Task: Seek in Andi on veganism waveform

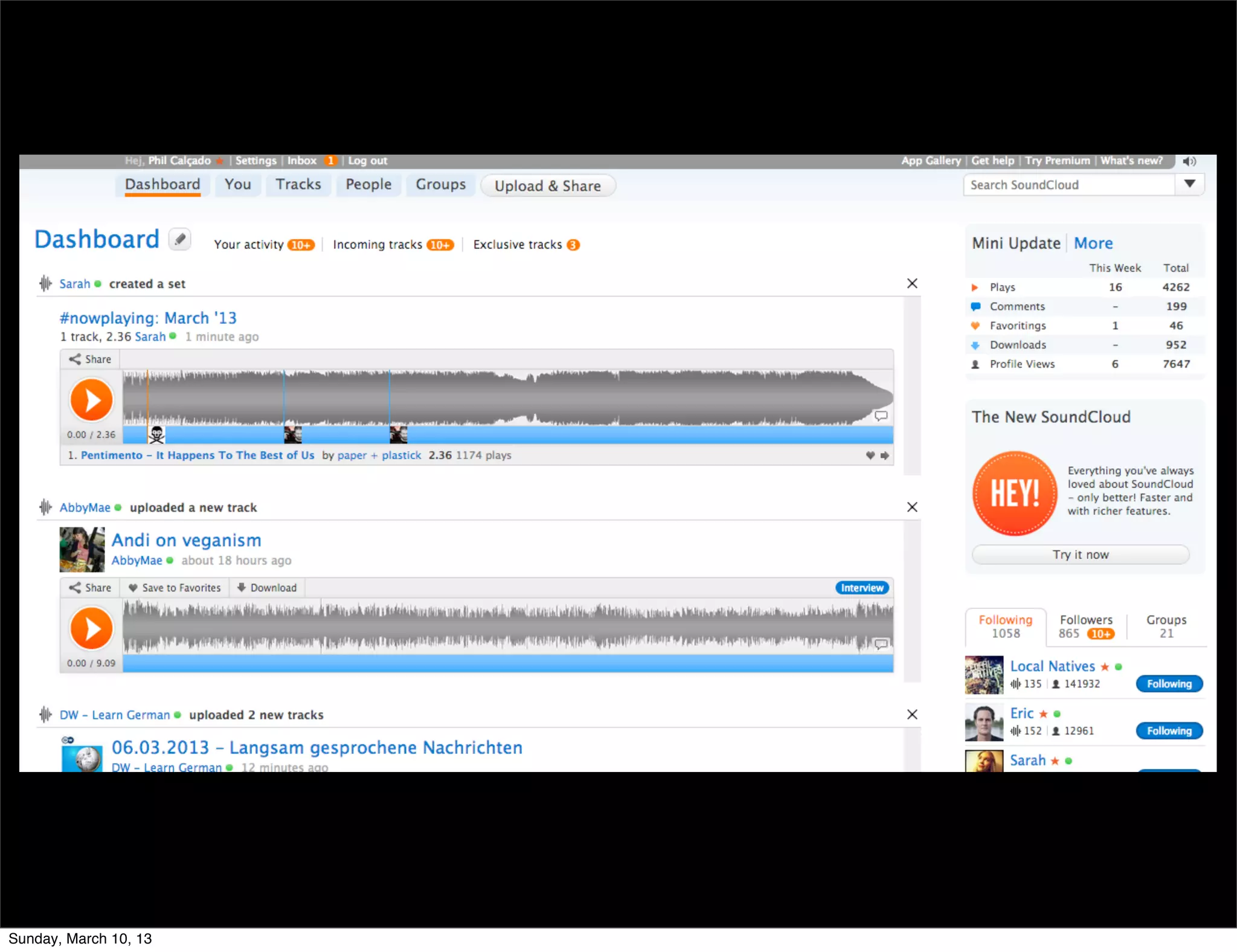Action: coord(507,627)
